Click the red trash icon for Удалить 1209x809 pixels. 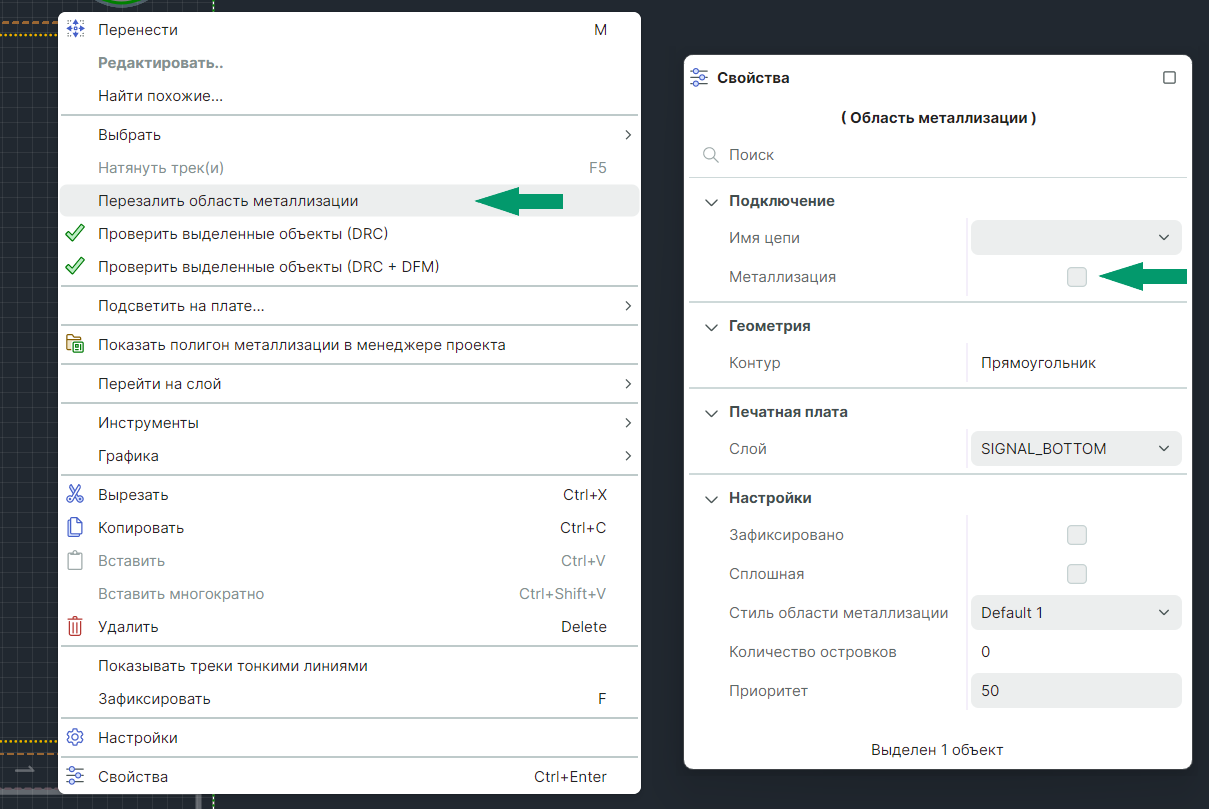point(75,627)
